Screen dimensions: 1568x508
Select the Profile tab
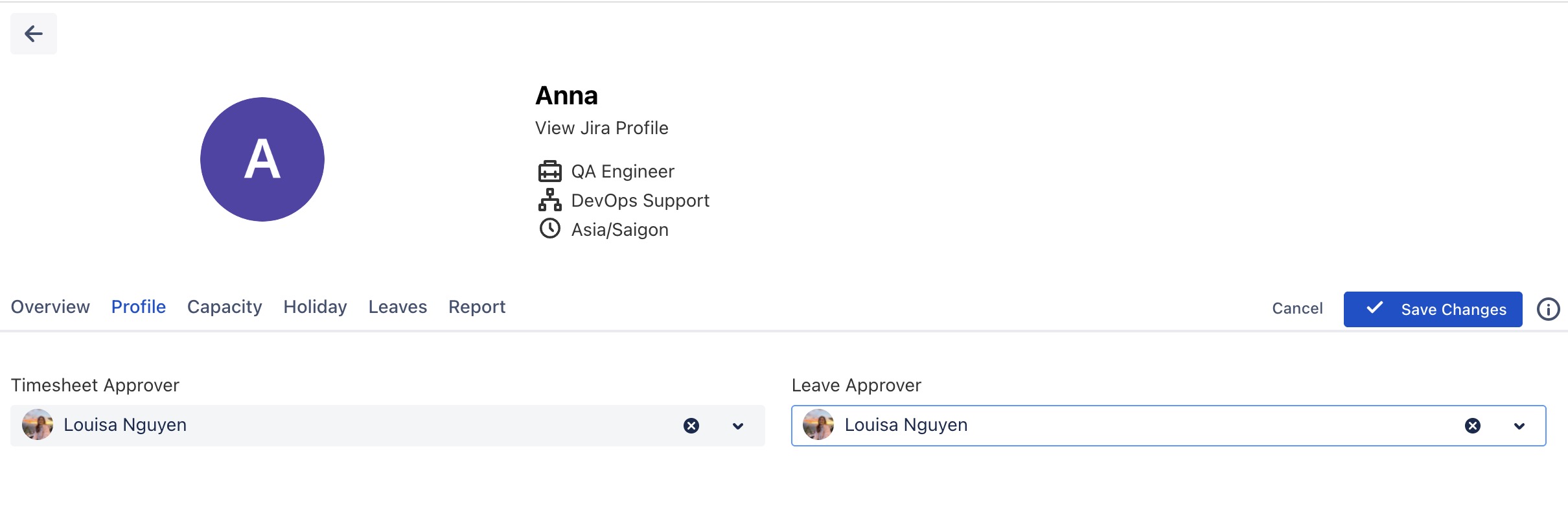click(139, 307)
